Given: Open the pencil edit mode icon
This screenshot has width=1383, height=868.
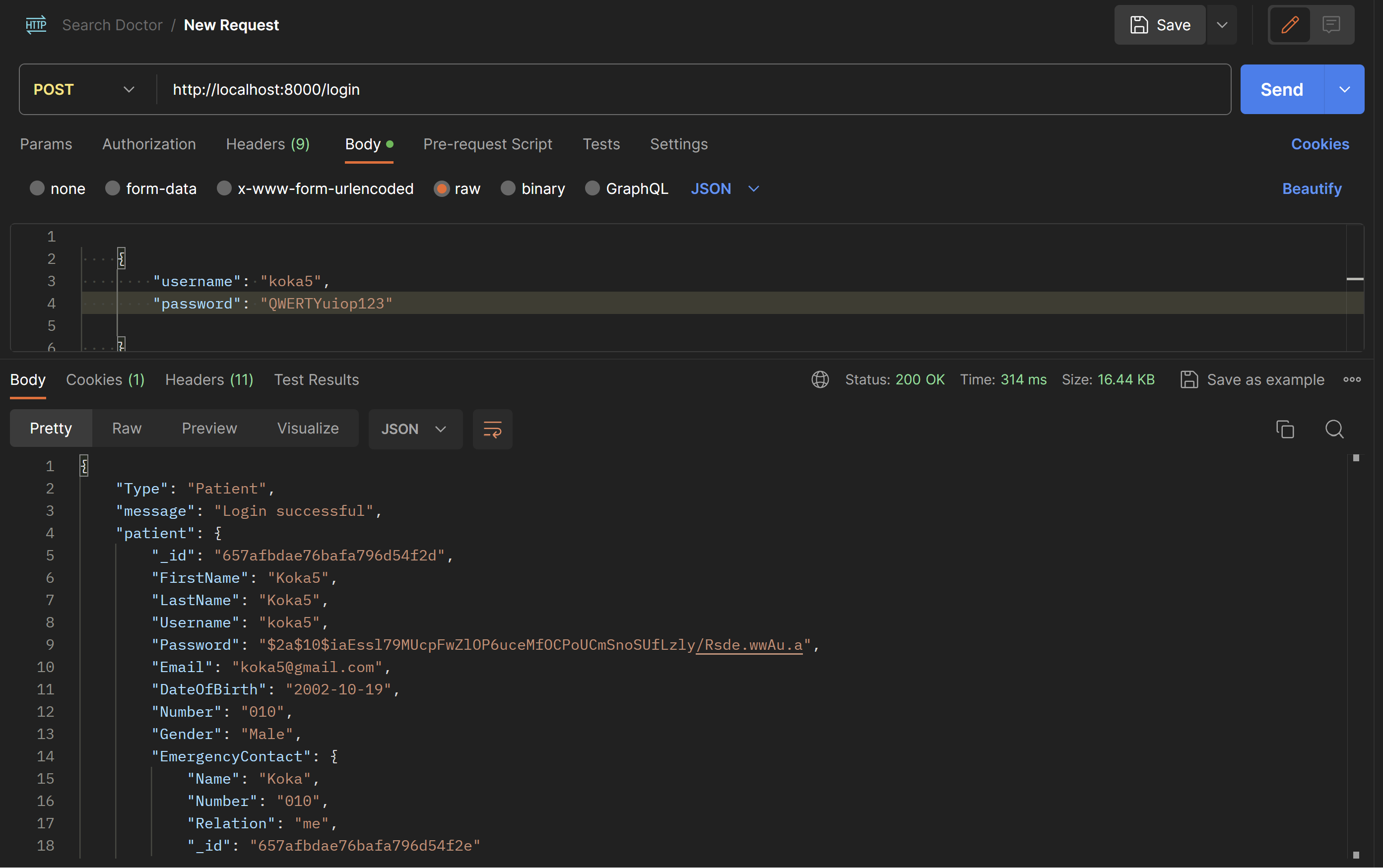Looking at the screenshot, I should 1290,25.
